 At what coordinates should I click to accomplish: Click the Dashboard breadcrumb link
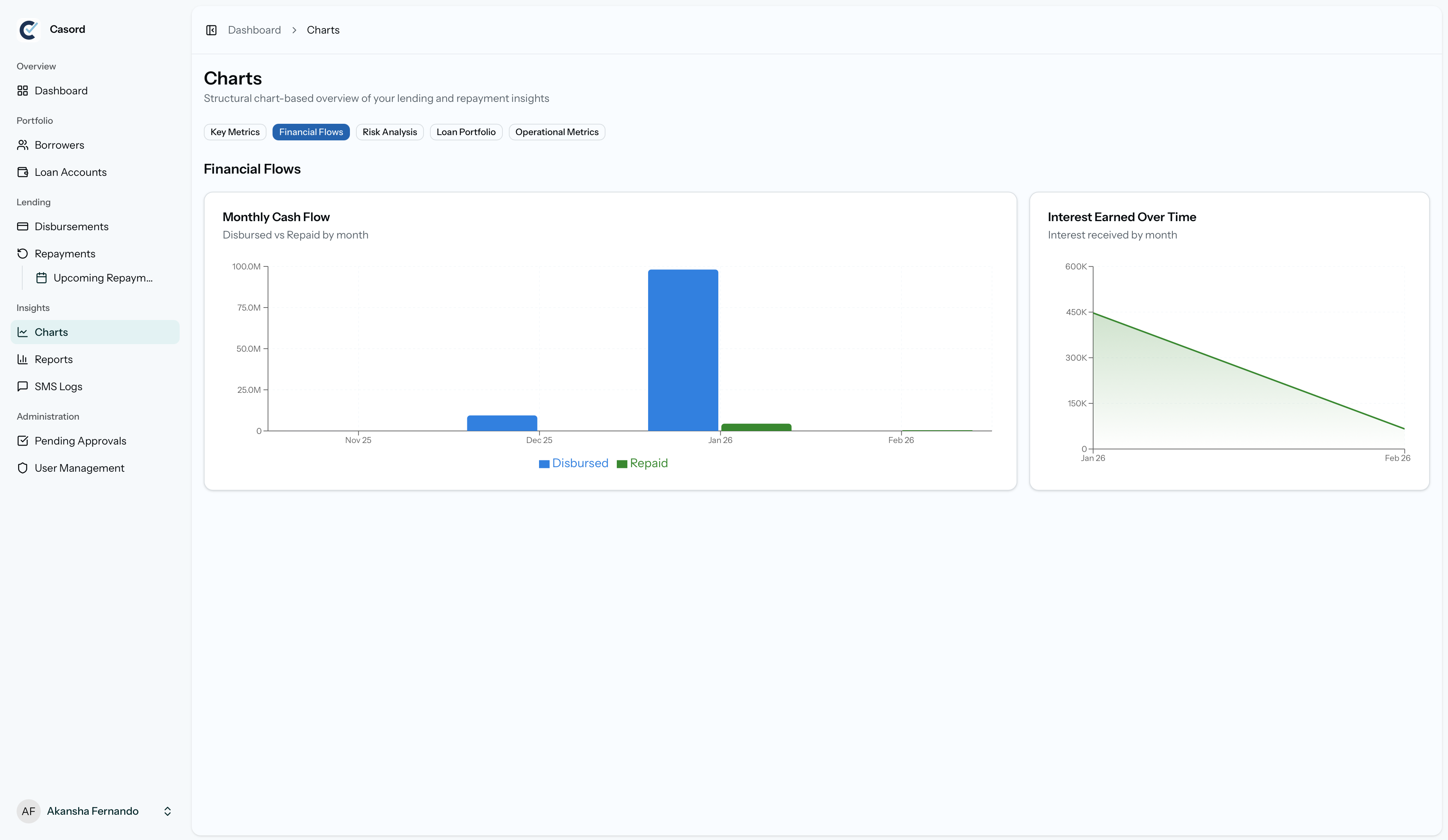254,30
